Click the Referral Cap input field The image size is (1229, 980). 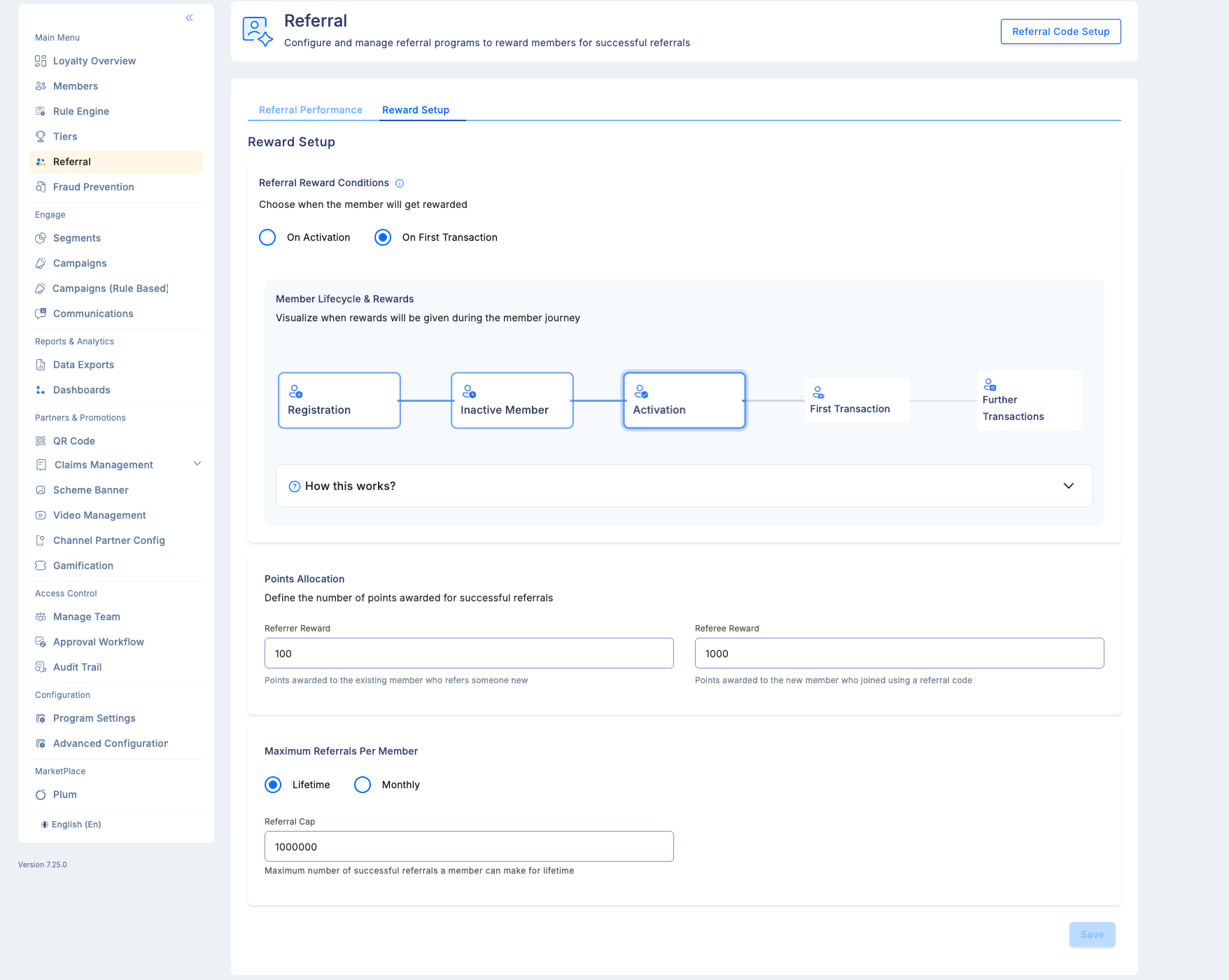(469, 846)
